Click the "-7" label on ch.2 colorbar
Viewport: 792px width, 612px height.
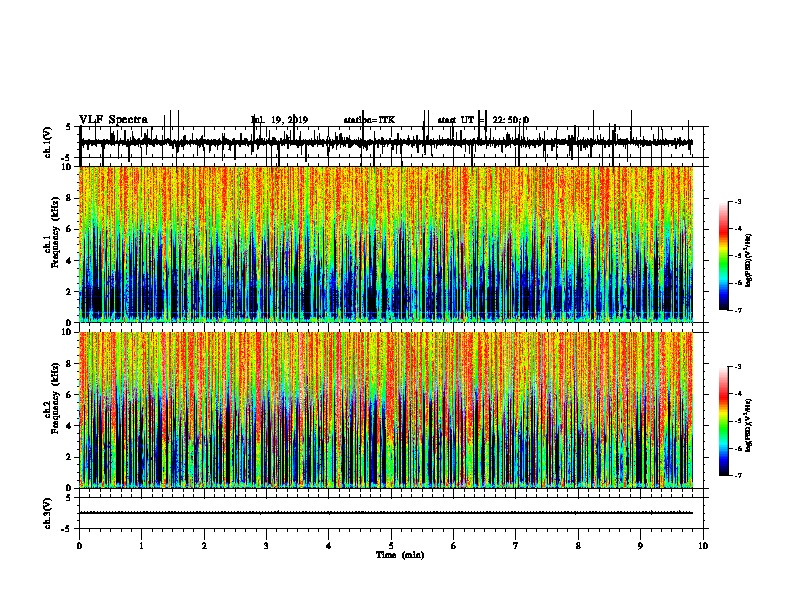tap(738, 476)
